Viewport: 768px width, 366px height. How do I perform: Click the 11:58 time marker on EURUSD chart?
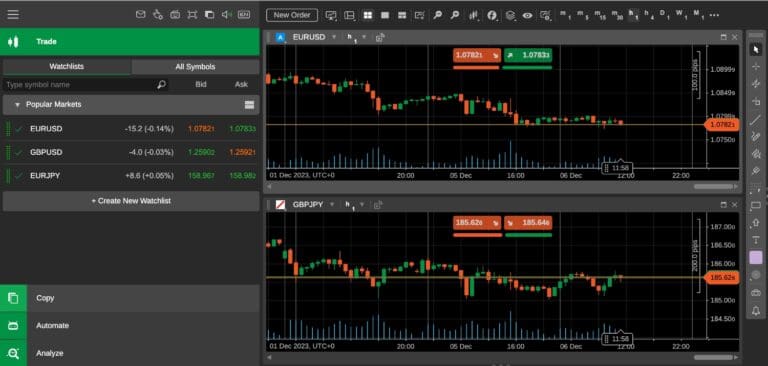tap(617, 168)
